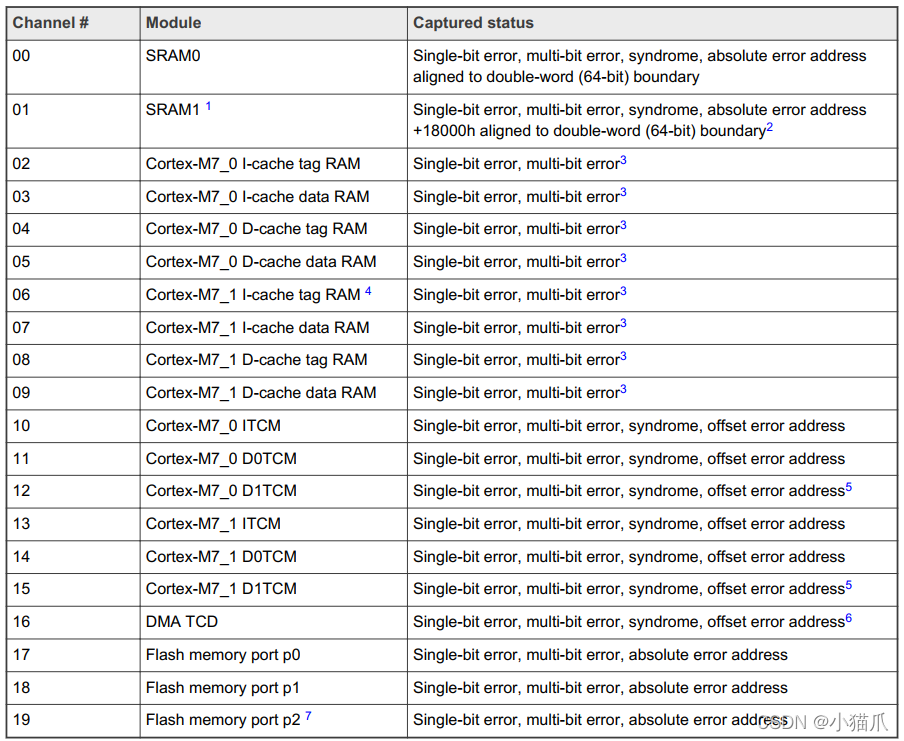Click 'Flash memory port p1' text
Image resolution: width=904 pixels, height=741 pixels.
(223, 688)
